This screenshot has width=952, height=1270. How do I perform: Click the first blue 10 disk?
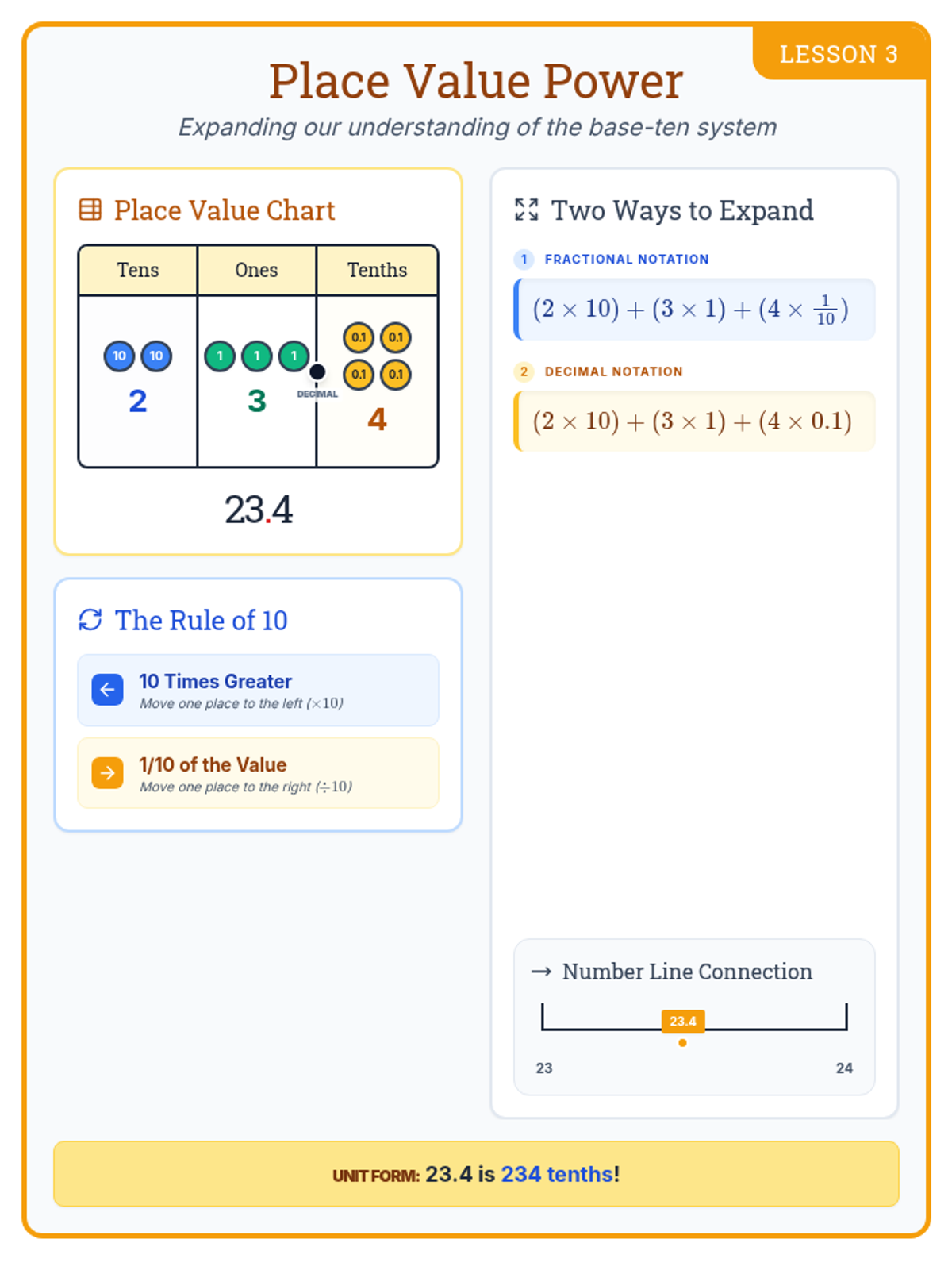point(119,356)
